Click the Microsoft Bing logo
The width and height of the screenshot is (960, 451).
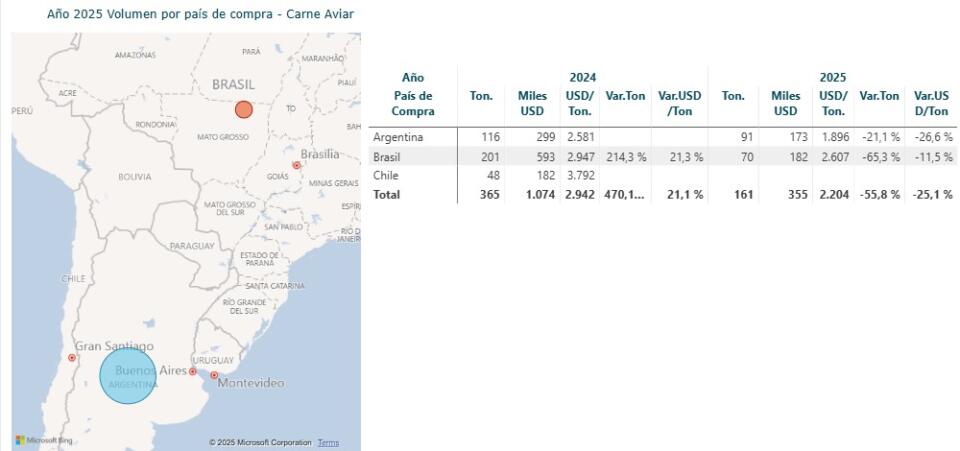[x=36, y=441]
